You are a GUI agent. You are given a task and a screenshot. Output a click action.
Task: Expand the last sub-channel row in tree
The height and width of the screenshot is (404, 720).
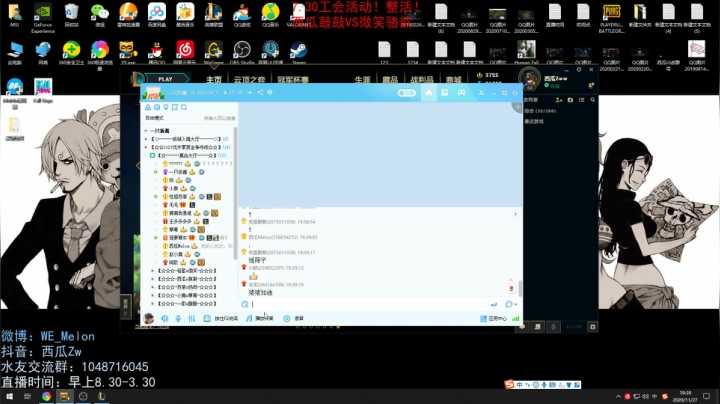(x=152, y=303)
